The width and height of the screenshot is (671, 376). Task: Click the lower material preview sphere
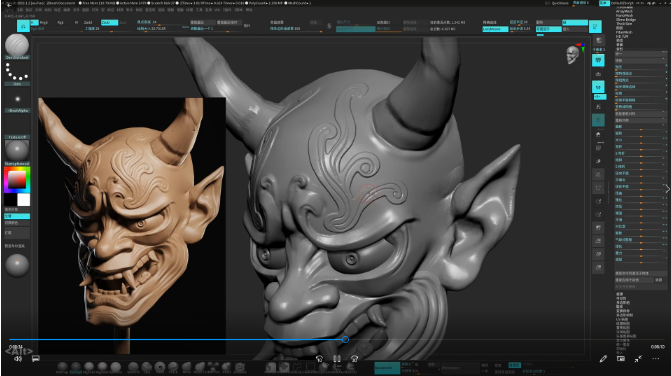[x=17, y=265]
